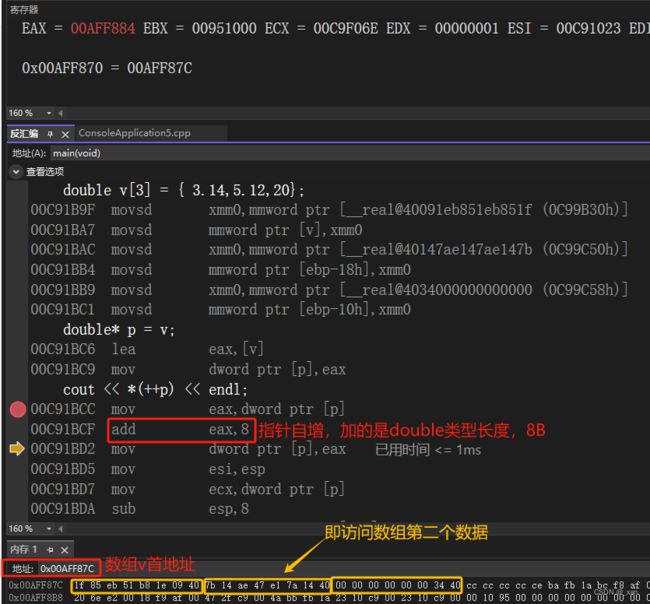The height and width of the screenshot is (604, 650).
Task: Click the ECX register value 00C9F06E
Action: click(x=345, y=29)
